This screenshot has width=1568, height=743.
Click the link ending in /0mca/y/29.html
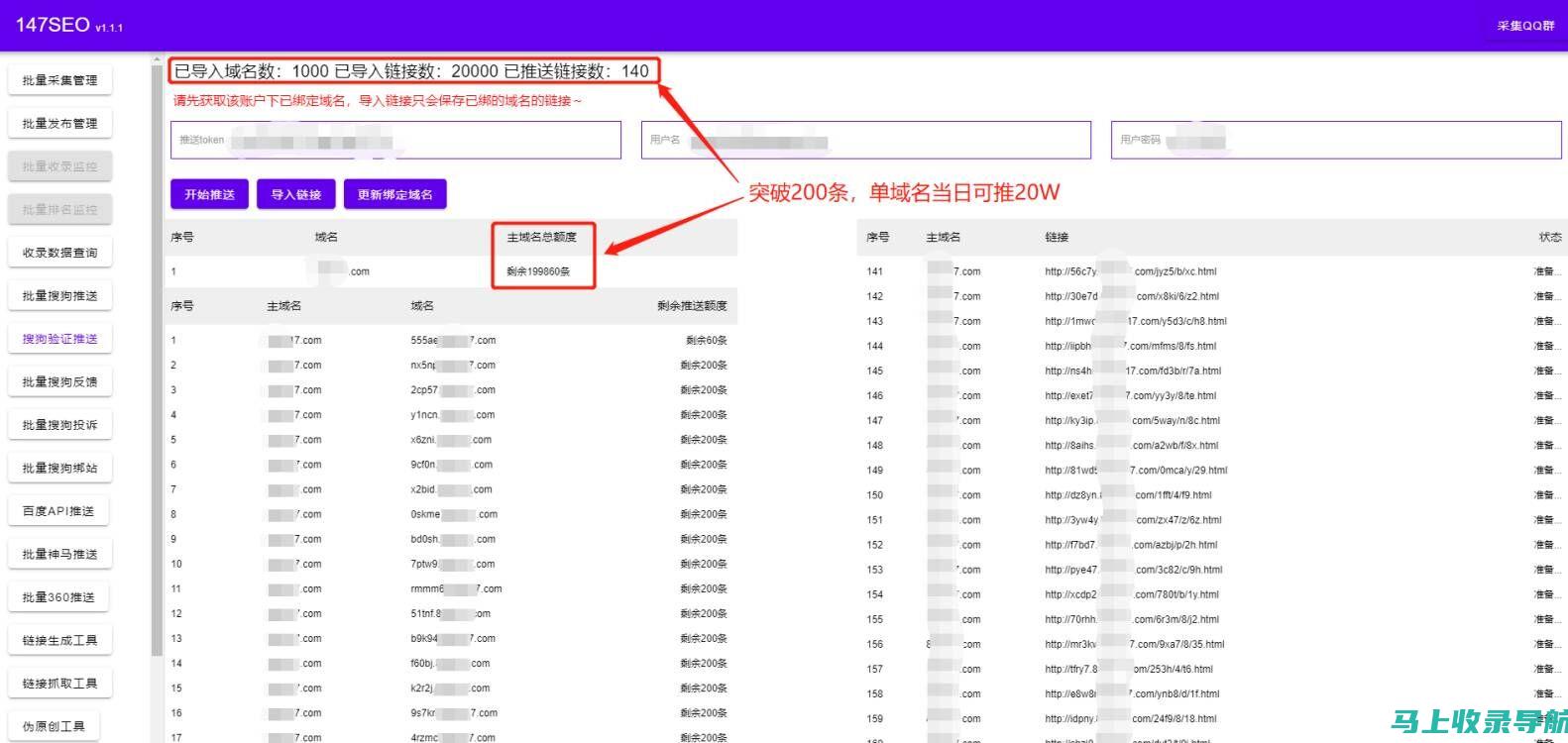(x=1136, y=471)
